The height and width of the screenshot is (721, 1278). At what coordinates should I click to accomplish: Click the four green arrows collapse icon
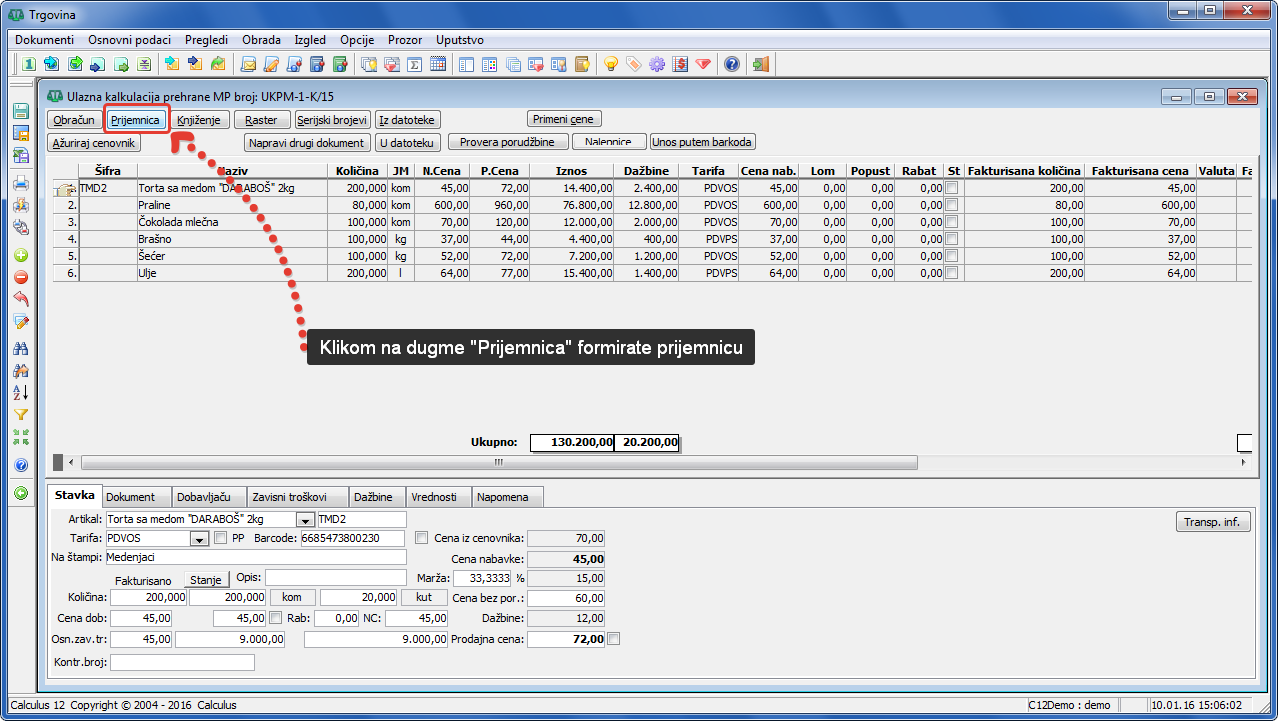tap(21, 437)
